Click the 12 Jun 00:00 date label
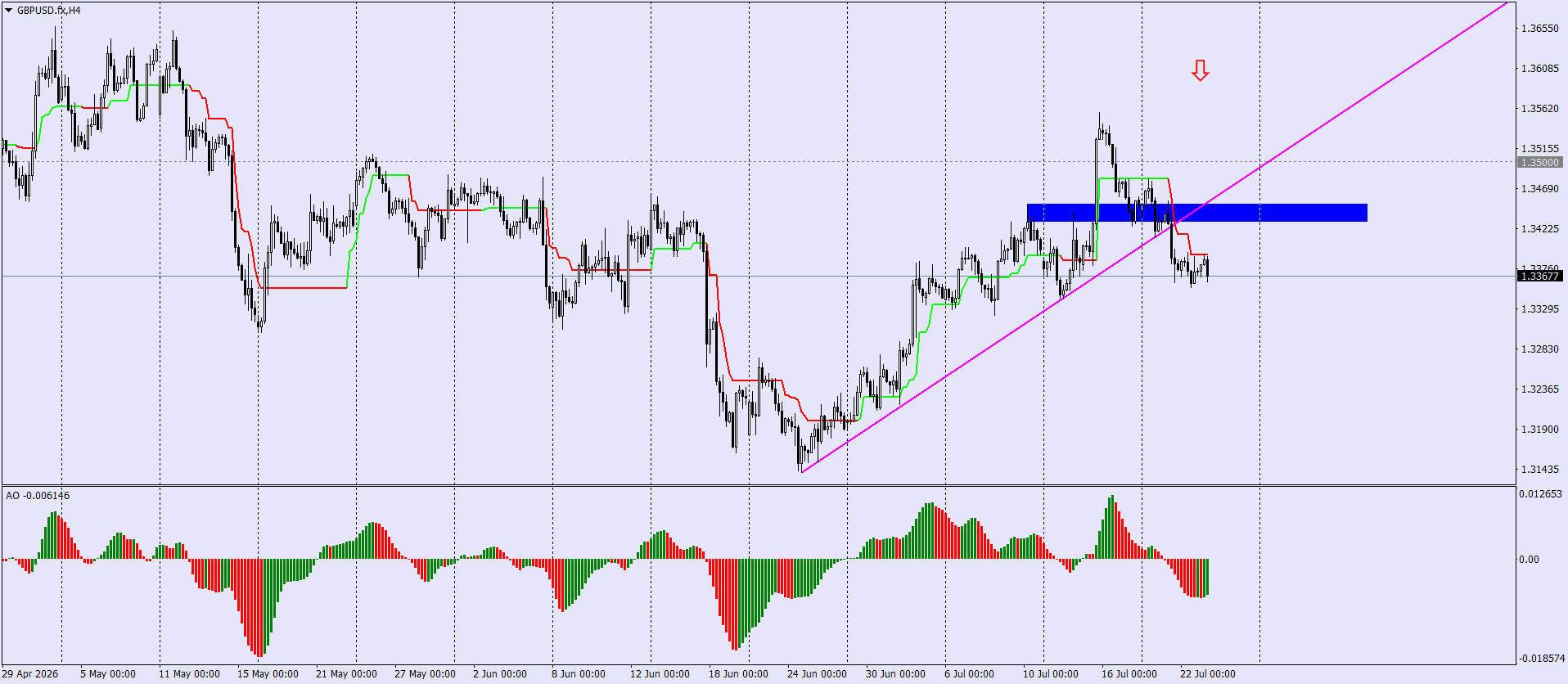Image resolution: width=1568 pixels, height=684 pixels. point(660,674)
